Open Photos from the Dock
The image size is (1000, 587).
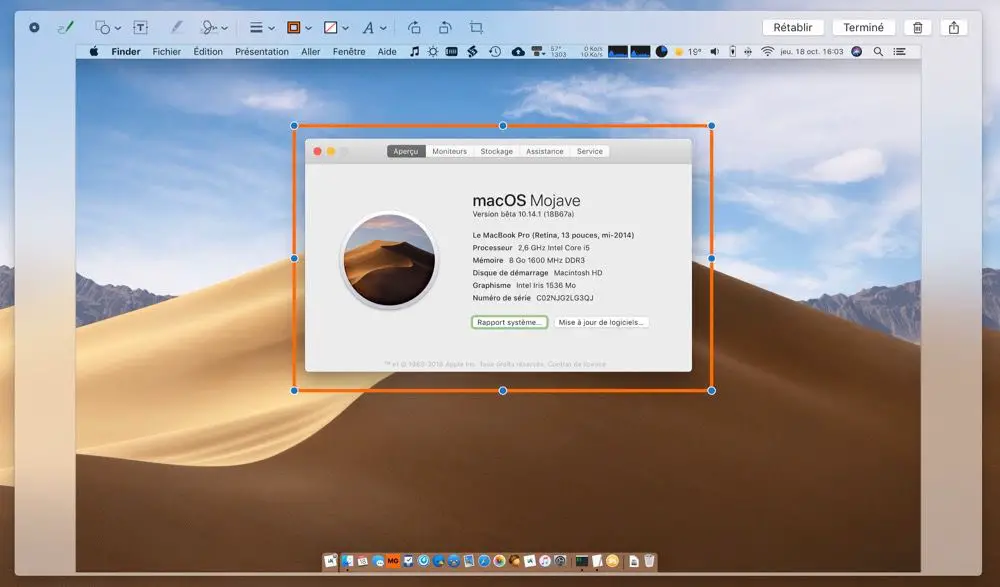pos(499,561)
